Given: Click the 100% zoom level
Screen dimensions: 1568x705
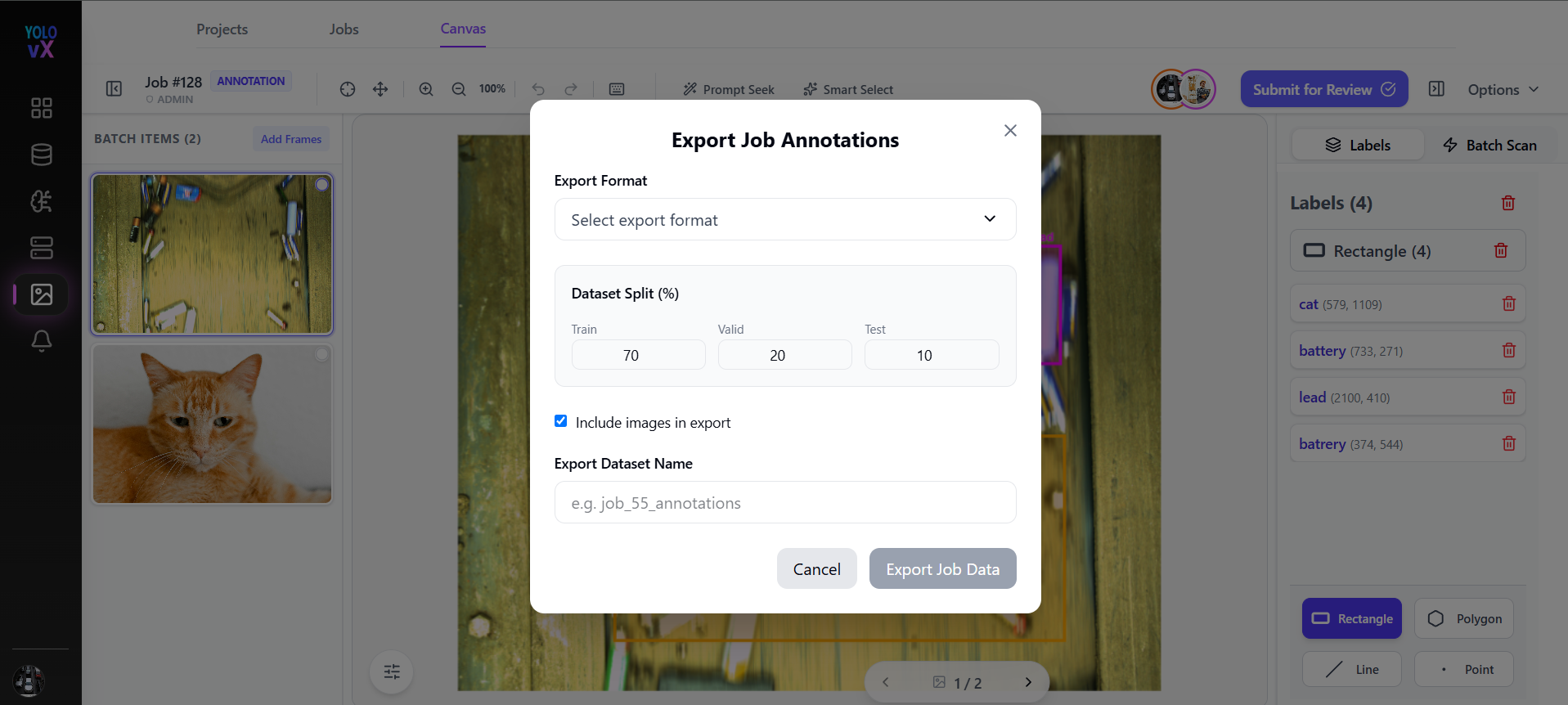Looking at the screenshot, I should (492, 88).
